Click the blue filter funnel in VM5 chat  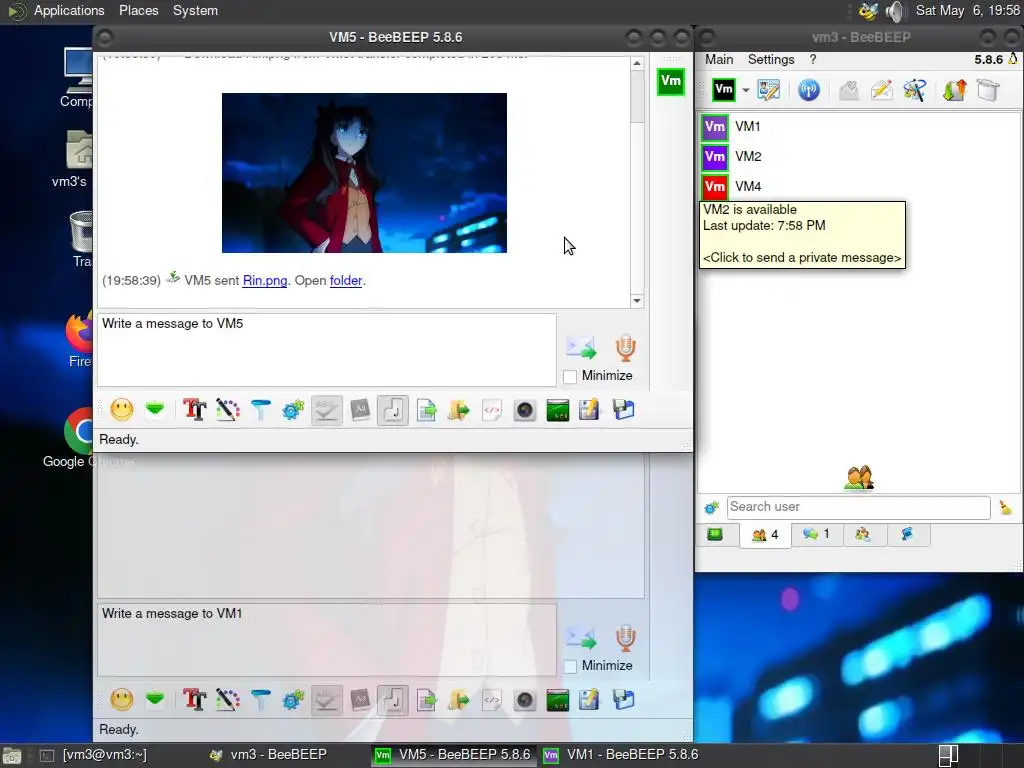(x=261, y=410)
